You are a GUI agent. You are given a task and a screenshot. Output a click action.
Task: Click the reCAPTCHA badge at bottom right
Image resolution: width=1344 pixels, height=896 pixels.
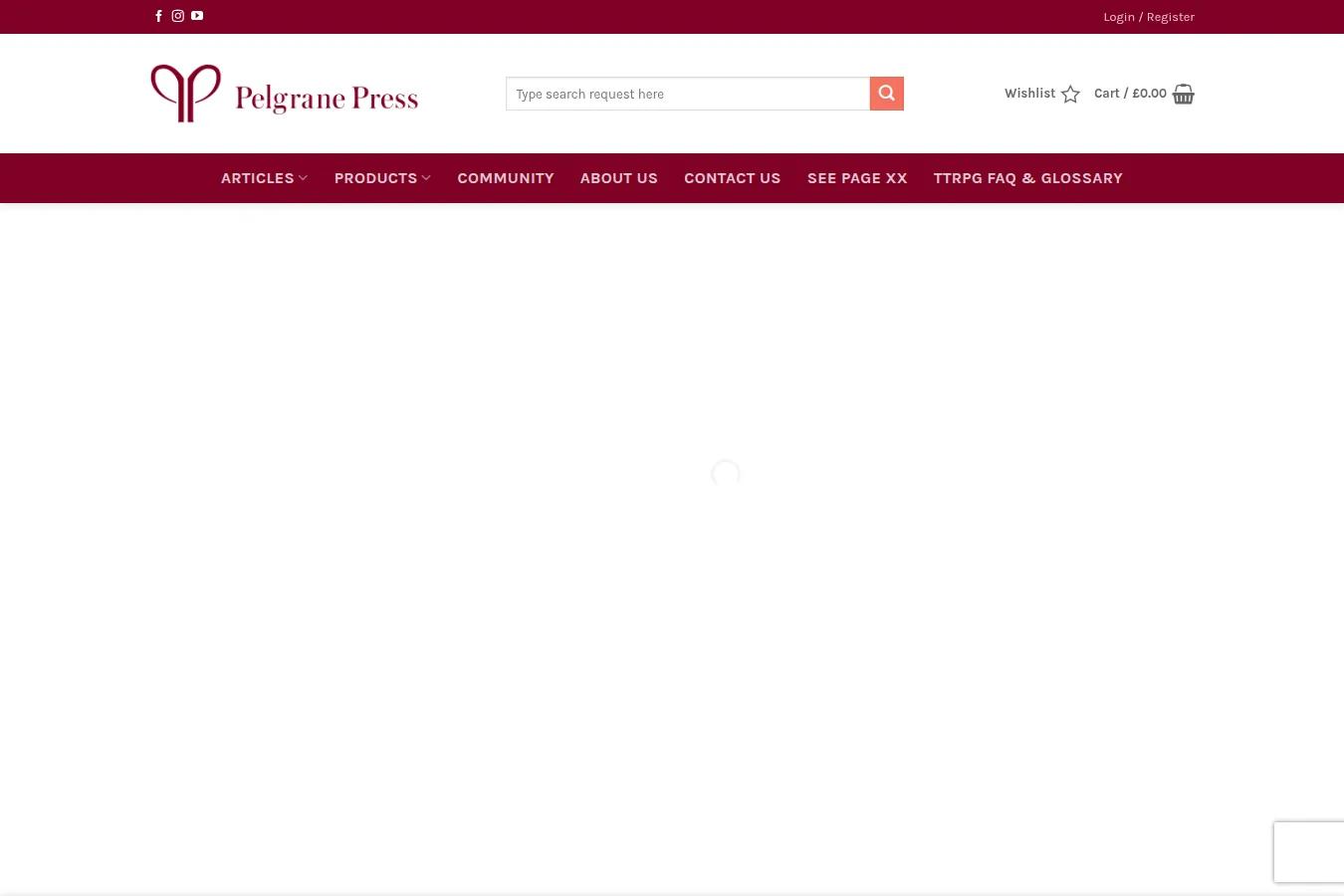coord(1309,852)
